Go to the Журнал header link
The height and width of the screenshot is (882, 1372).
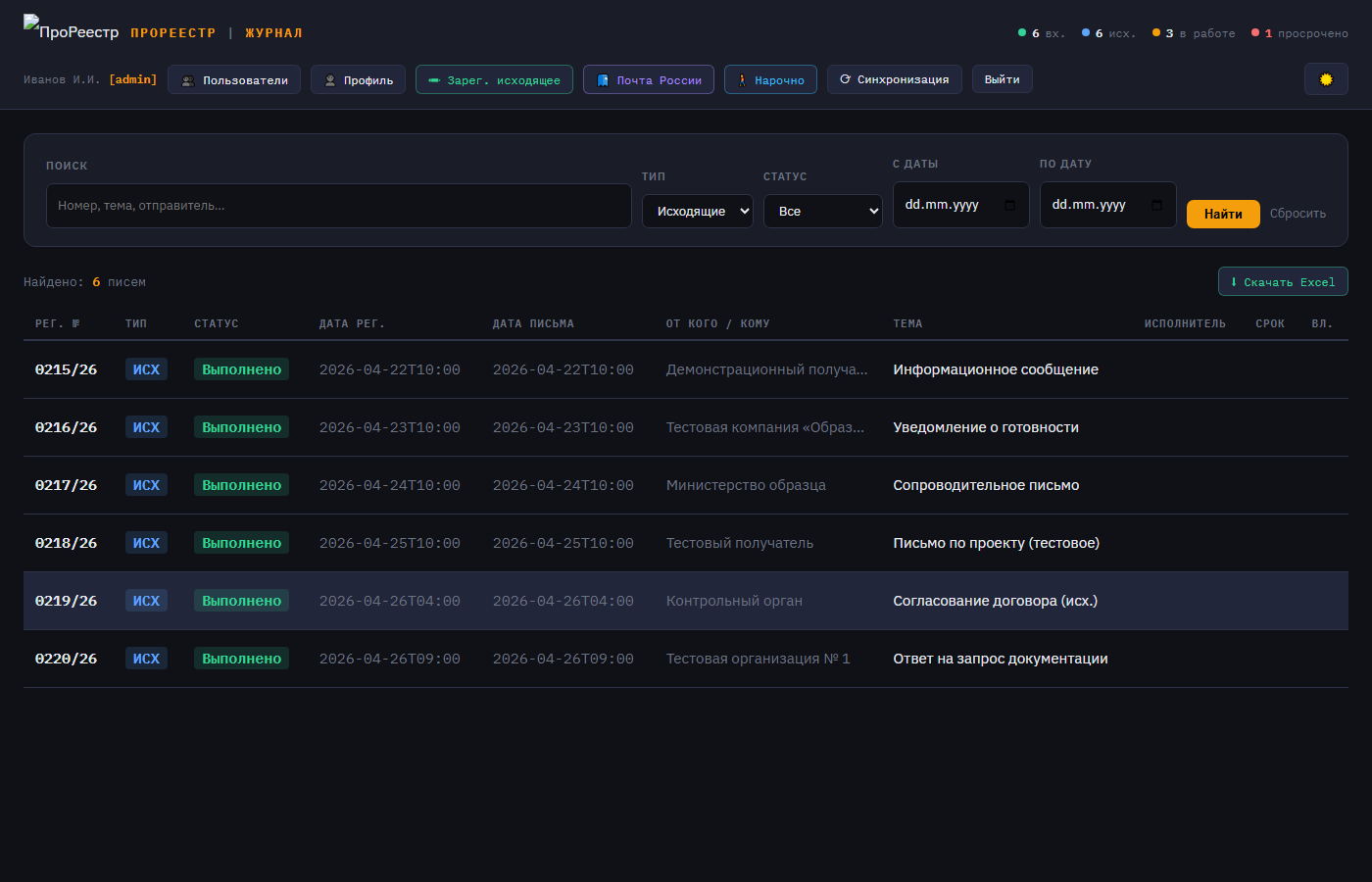click(273, 33)
